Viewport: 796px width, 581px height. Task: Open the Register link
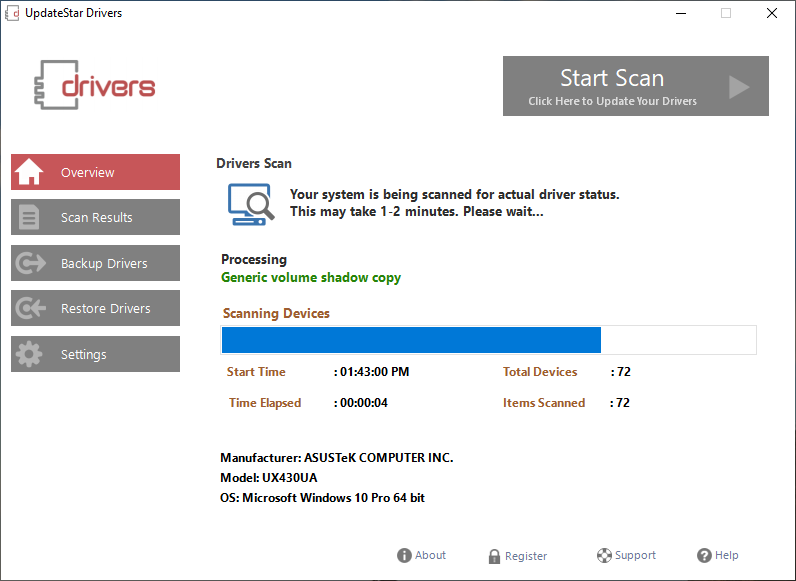526,556
